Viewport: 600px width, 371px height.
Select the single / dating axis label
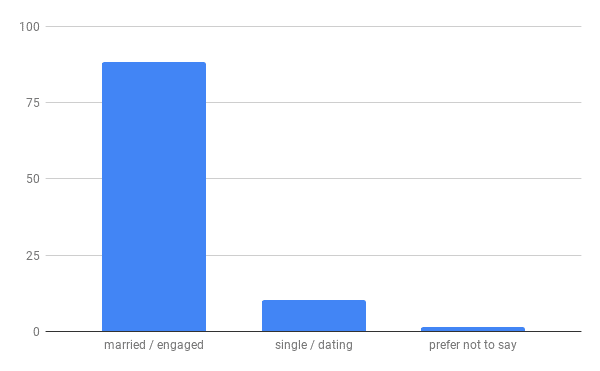click(314, 345)
